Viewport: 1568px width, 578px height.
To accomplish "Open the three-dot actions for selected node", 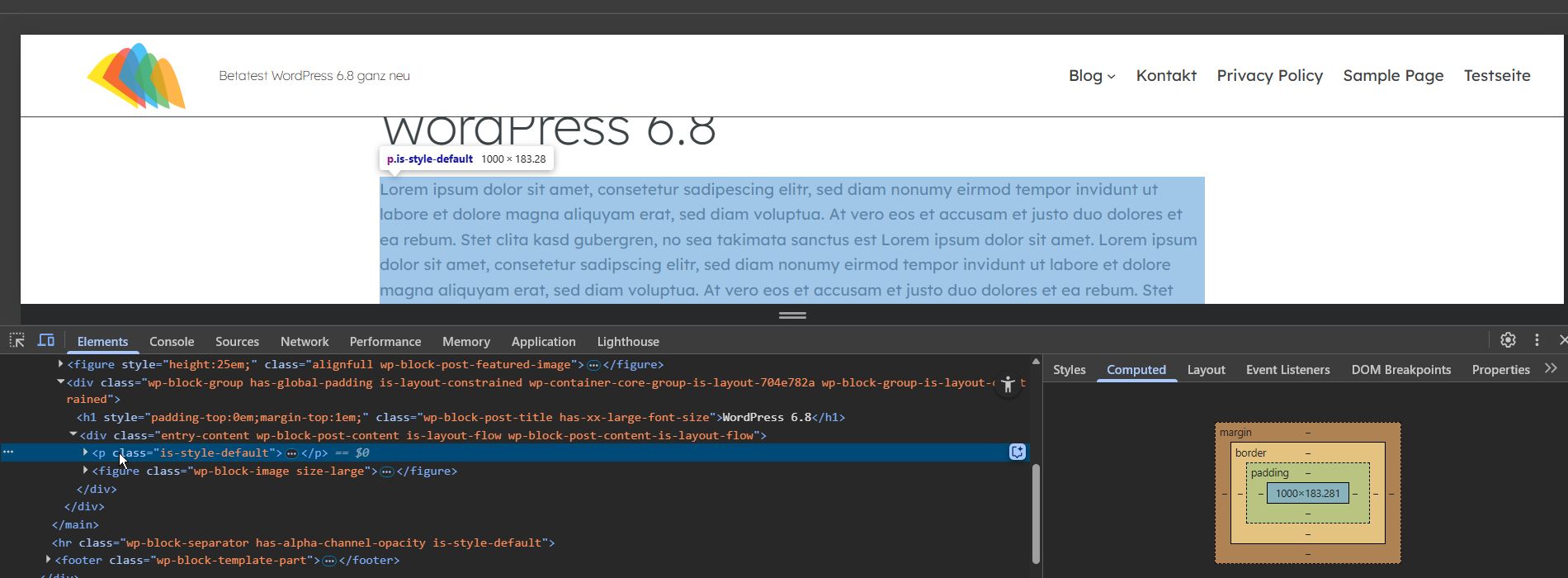I will point(8,452).
